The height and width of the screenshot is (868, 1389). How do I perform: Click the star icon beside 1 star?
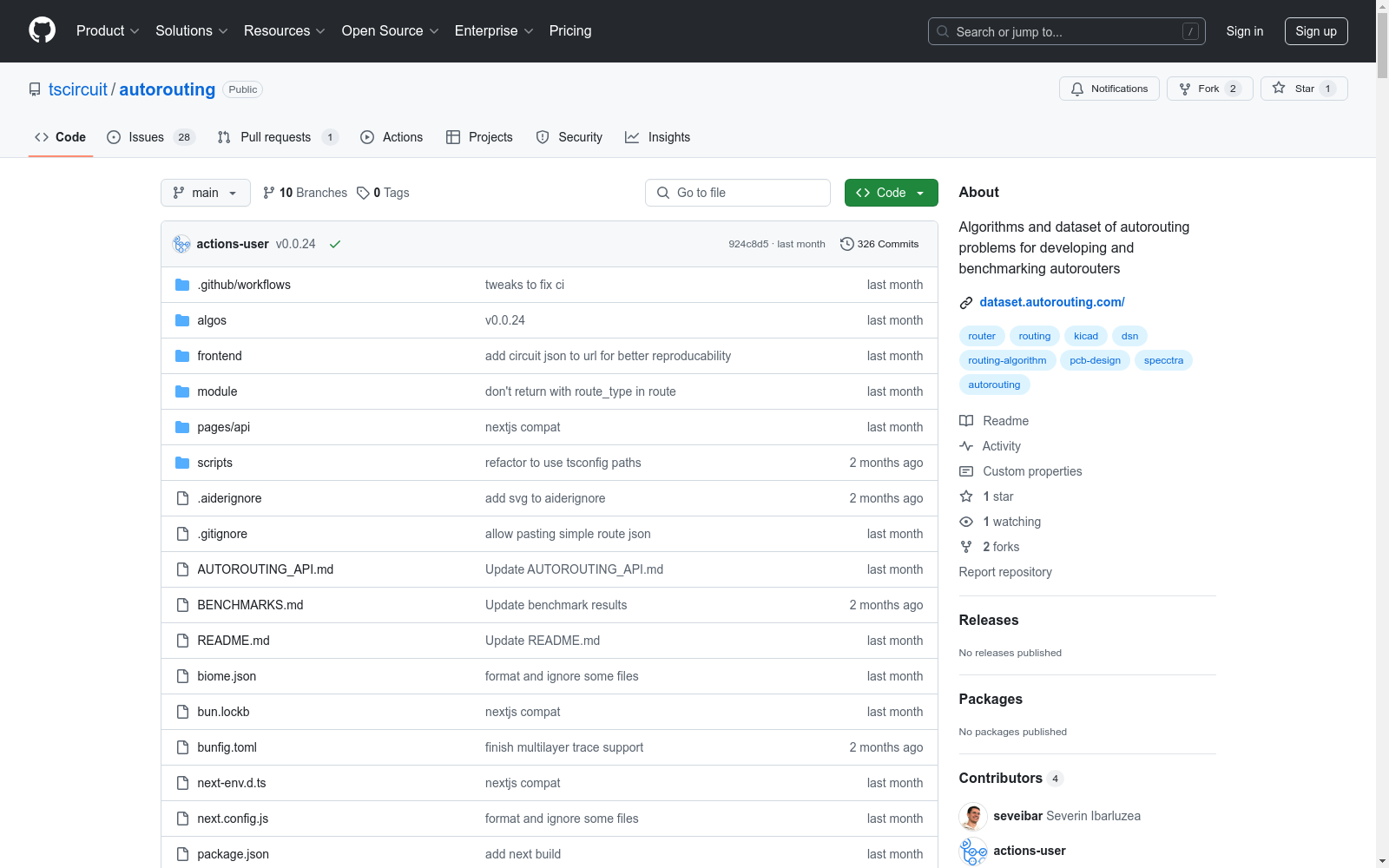[966, 496]
